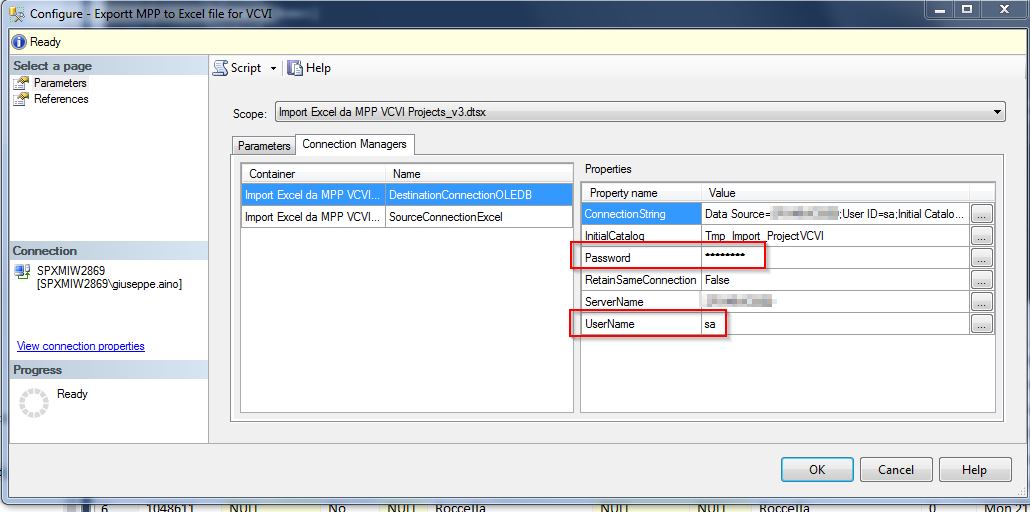Image resolution: width=1030 pixels, height=512 pixels.
Task: Click the Name column header
Action: click(x=479, y=174)
